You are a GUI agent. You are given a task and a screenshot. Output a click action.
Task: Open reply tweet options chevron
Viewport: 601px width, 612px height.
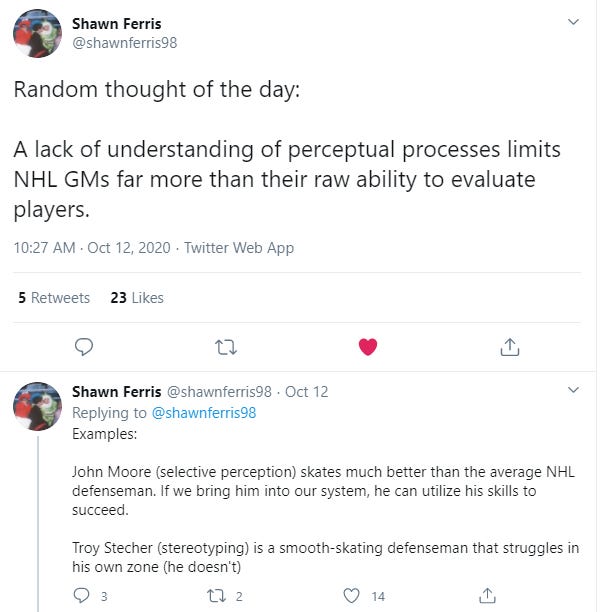(x=573, y=391)
